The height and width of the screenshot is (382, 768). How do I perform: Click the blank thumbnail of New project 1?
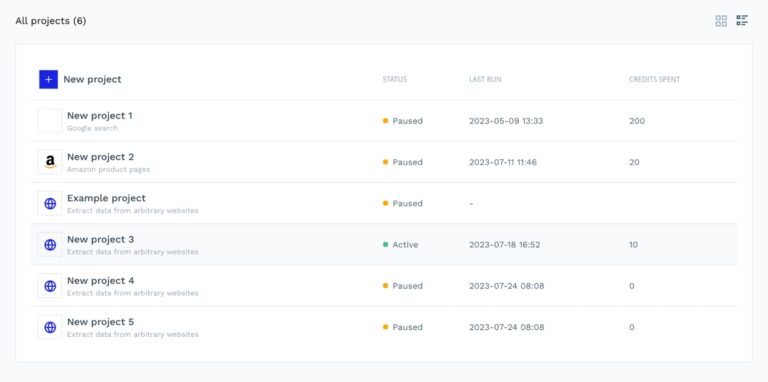coord(50,120)
